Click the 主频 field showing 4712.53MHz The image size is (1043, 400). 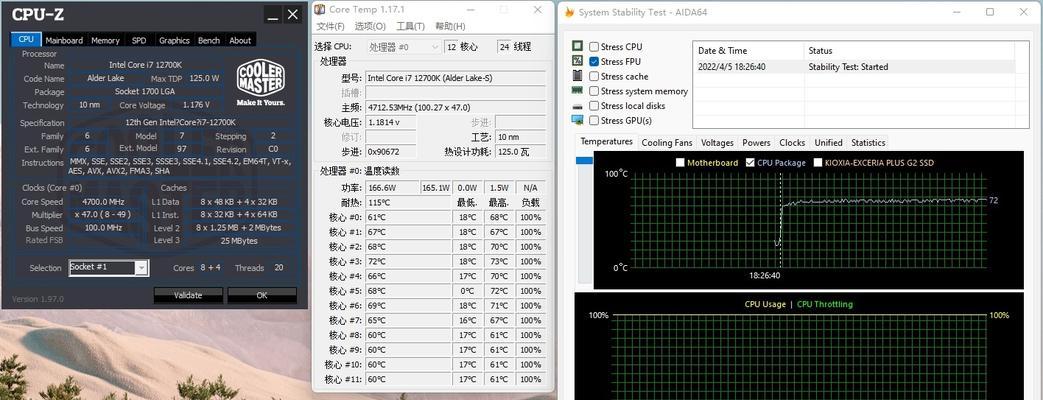[456, 107]
